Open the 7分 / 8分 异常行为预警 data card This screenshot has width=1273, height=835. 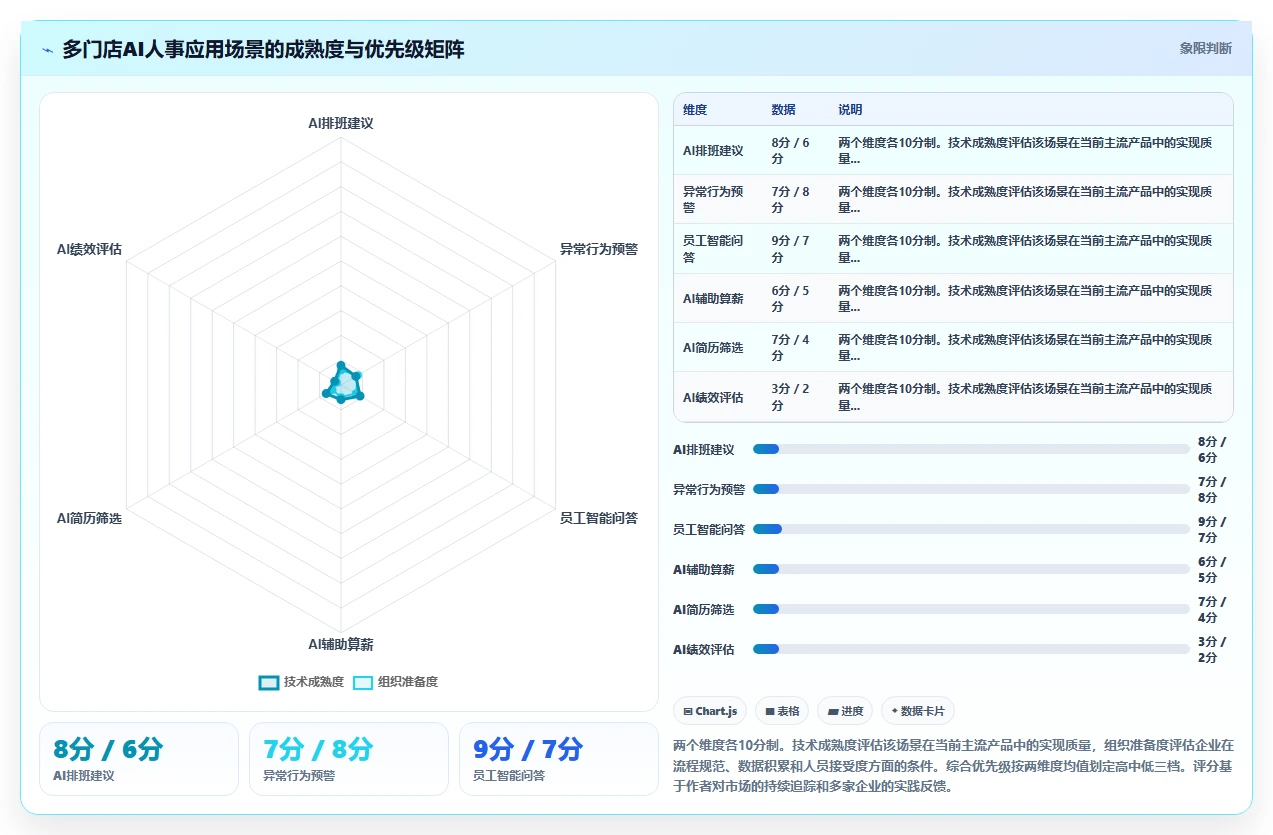pos(349,759)
